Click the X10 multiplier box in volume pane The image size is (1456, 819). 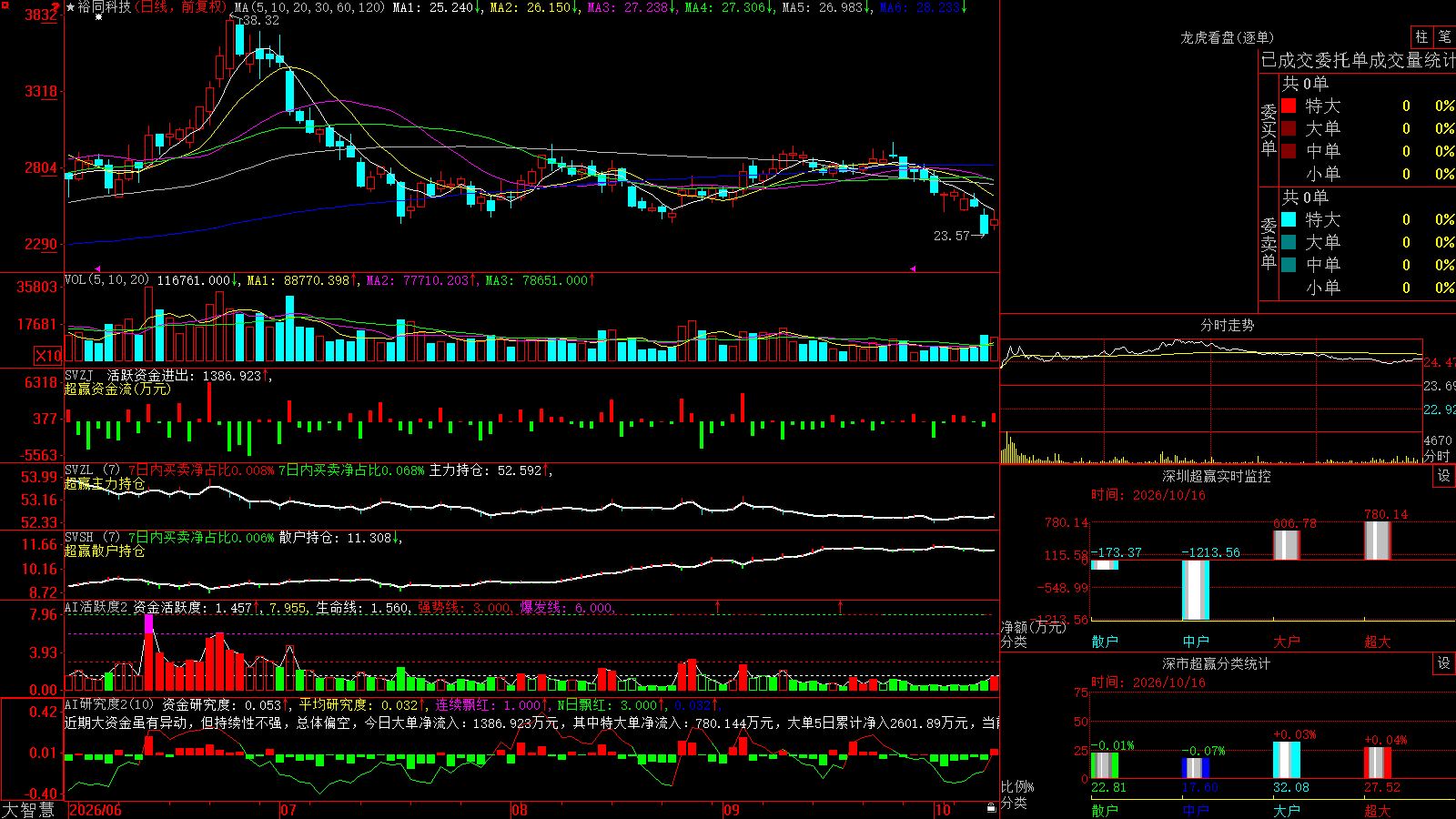[x=48, y=356]
